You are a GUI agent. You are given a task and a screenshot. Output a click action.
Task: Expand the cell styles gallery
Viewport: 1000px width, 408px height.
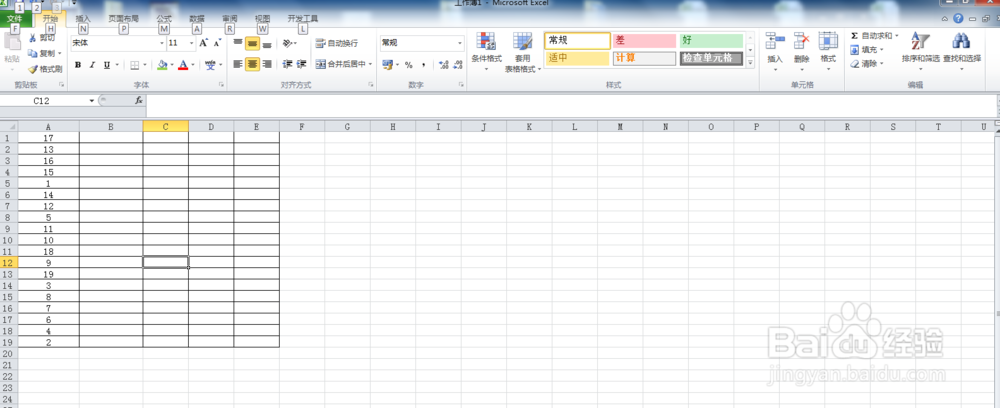[750, 62]
